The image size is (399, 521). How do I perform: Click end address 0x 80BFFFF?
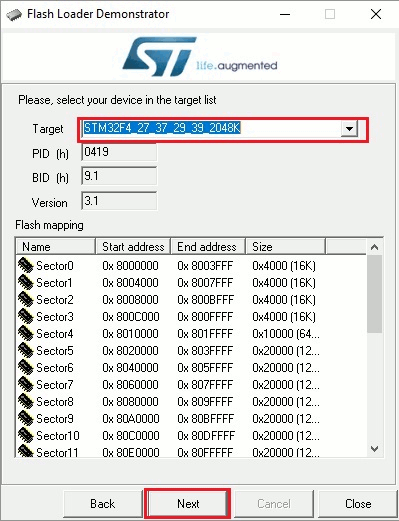pos(205,419)
